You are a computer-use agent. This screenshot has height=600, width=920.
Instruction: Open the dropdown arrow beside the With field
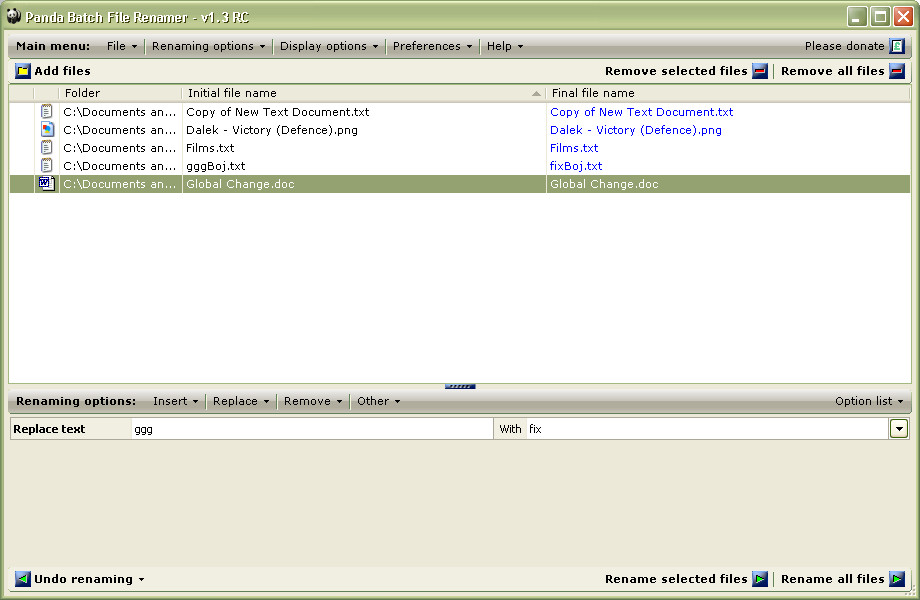[x=899, y=429]
